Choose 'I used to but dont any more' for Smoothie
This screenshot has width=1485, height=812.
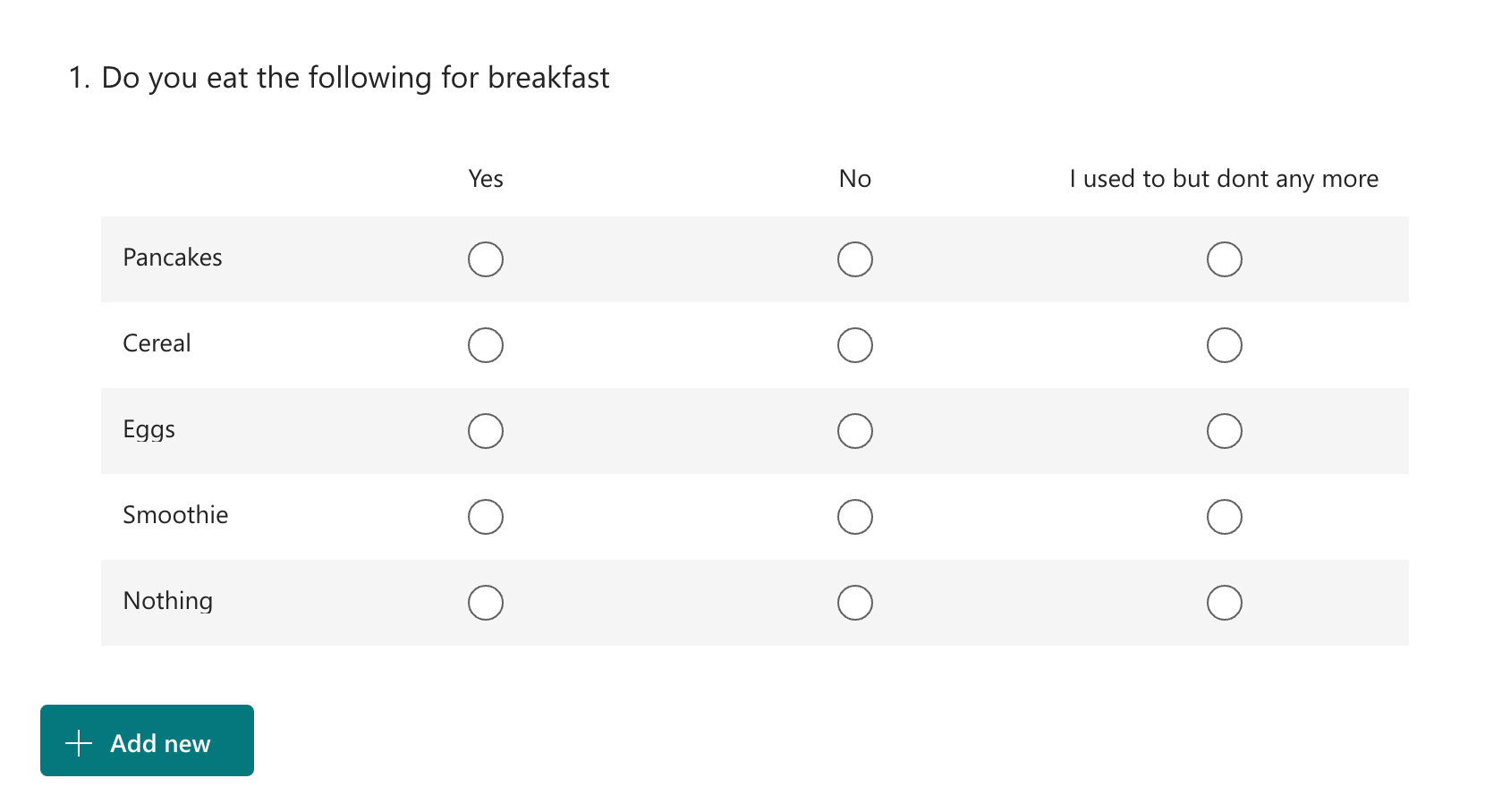[1224, 516]
